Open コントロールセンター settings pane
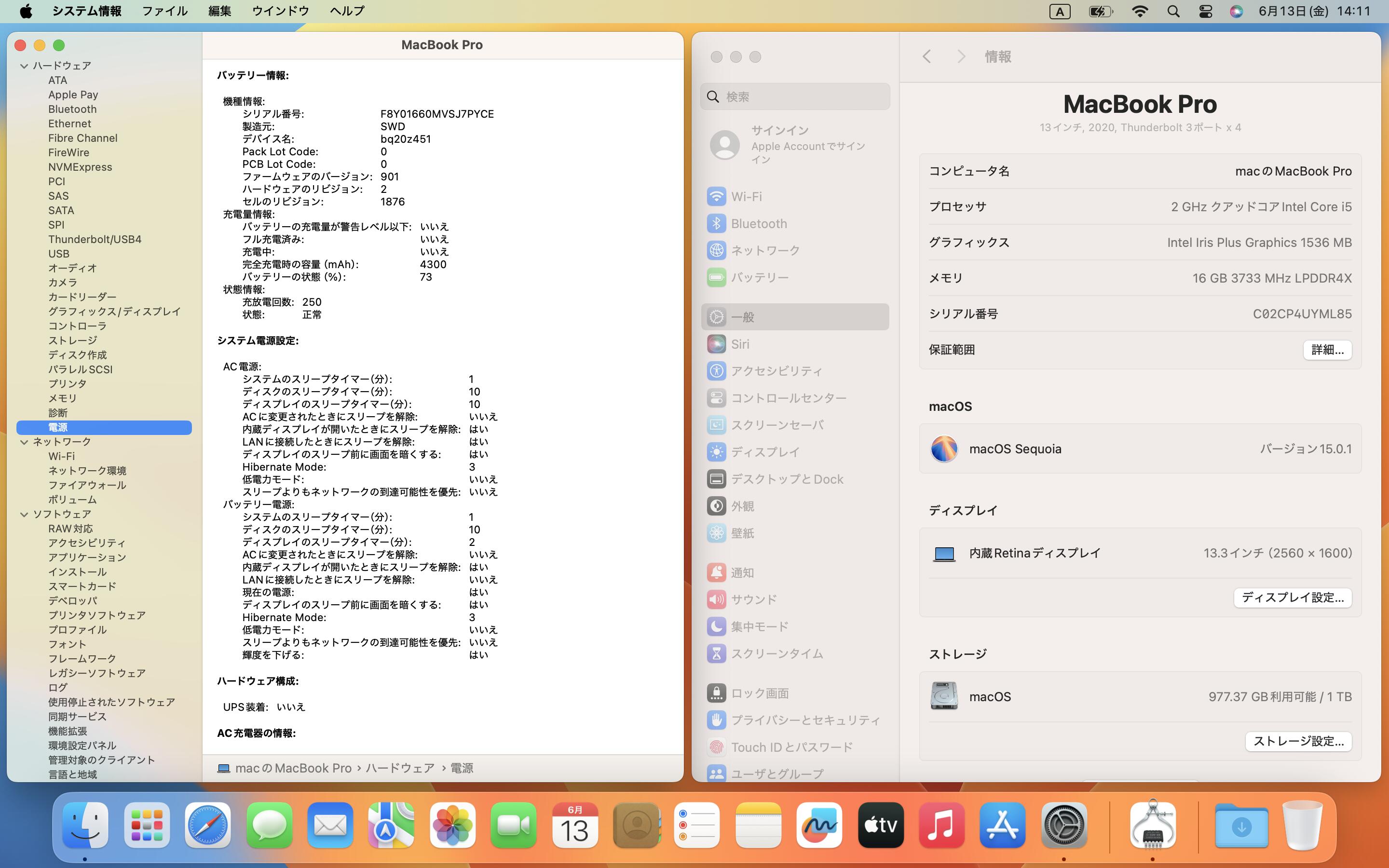The width and height of the screenshot is (1389, 868). click(788, 398)
